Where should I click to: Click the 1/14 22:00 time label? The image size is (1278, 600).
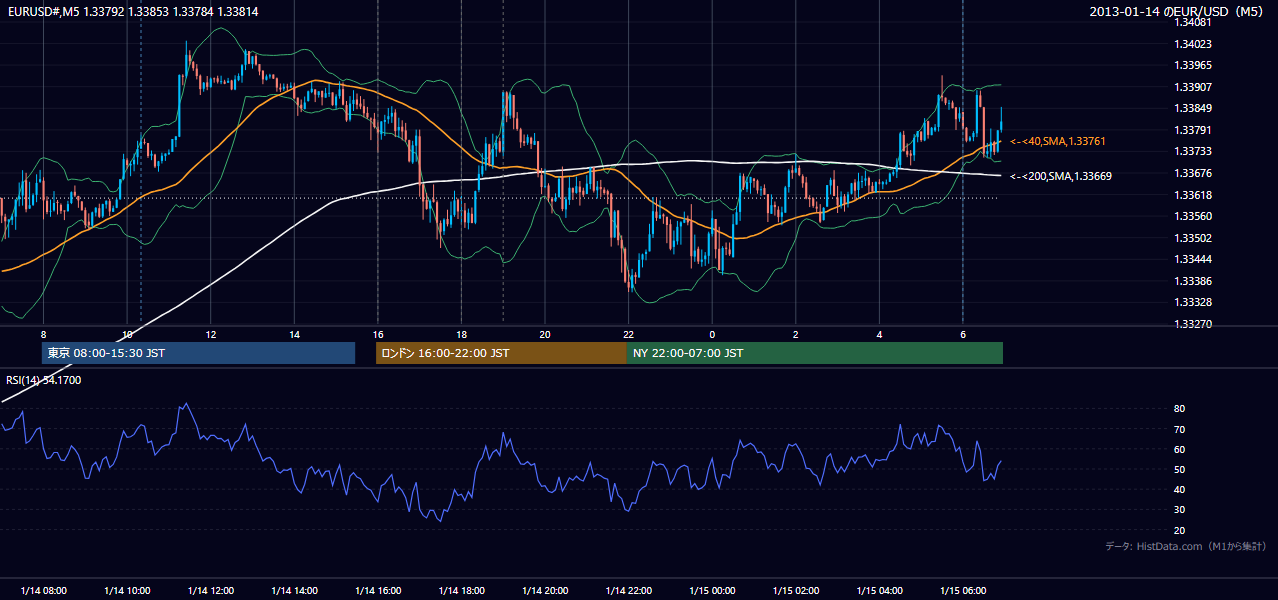[629, 591]
